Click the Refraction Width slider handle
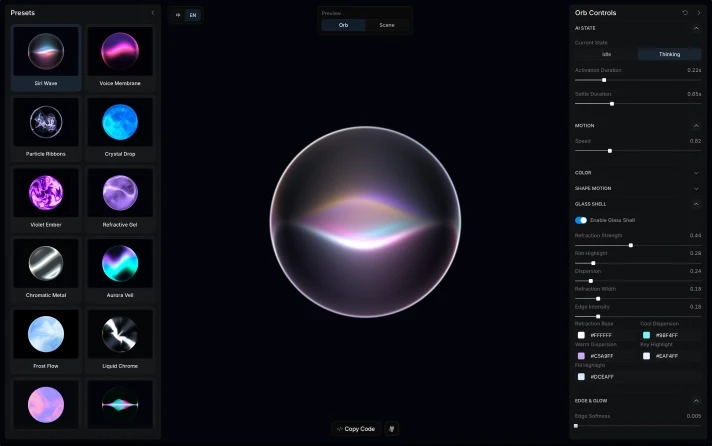This screenshot has width=712, height=446. pyautogui.click(x=598, y=298)
